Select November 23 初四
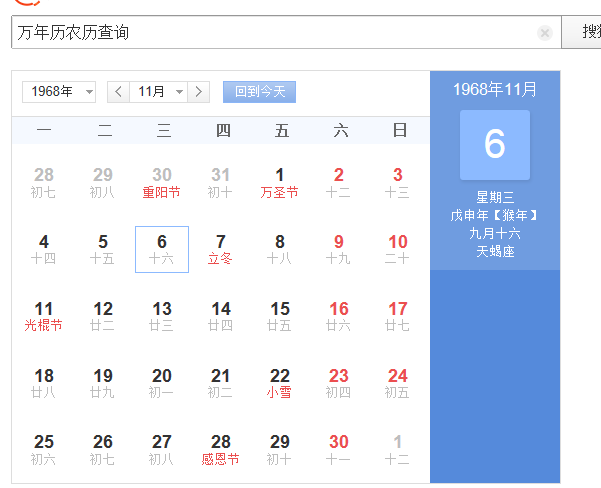Viewport: 601px width, 488px height. (x=339, y=383)
